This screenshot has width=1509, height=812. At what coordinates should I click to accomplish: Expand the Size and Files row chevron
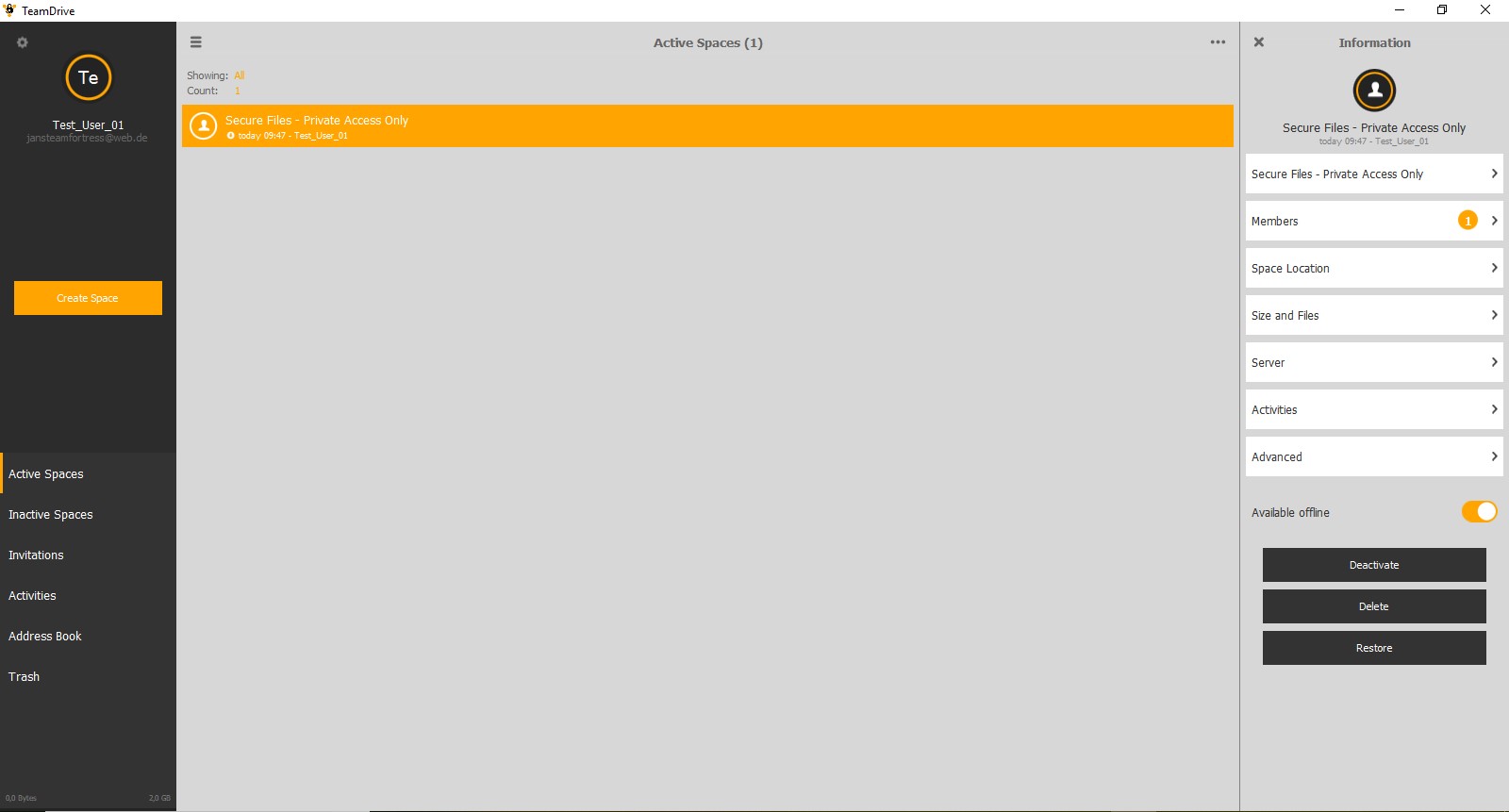click(1494, 315)
